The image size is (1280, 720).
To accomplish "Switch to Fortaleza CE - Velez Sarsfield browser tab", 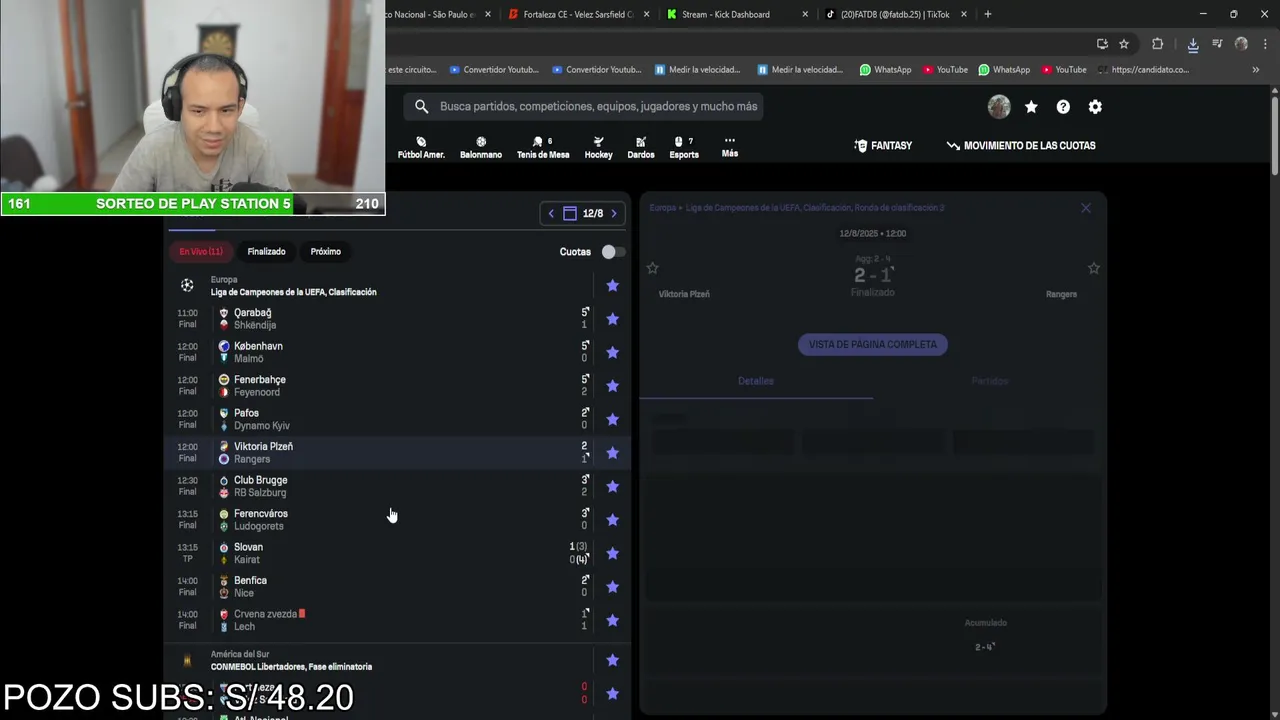I will (578, 14).
